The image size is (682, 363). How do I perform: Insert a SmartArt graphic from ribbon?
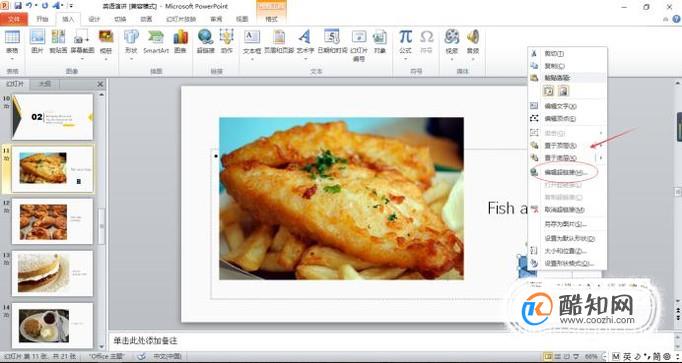[x=156, y=42]
